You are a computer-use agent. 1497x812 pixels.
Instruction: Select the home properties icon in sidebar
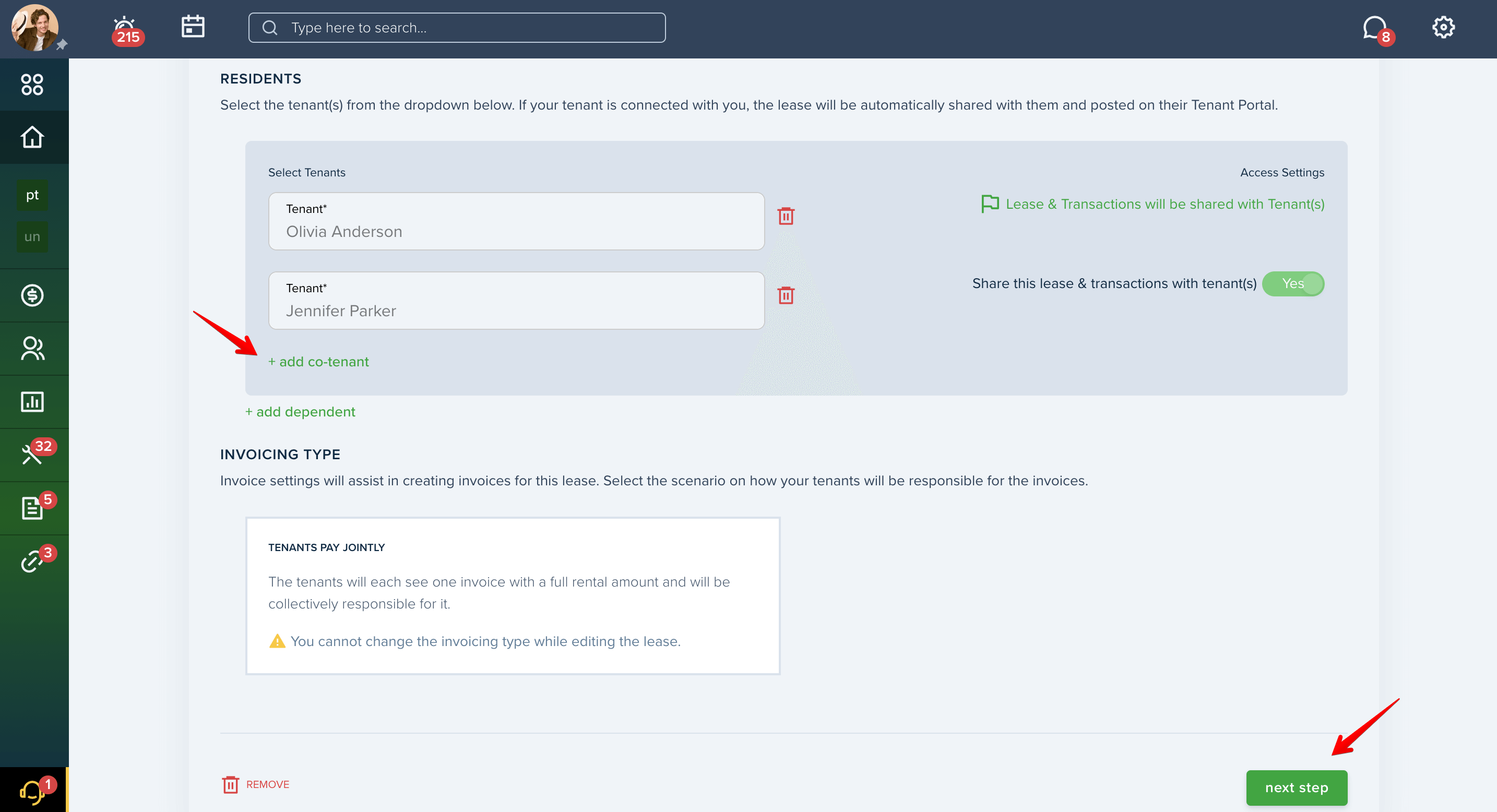coord(32,137)
